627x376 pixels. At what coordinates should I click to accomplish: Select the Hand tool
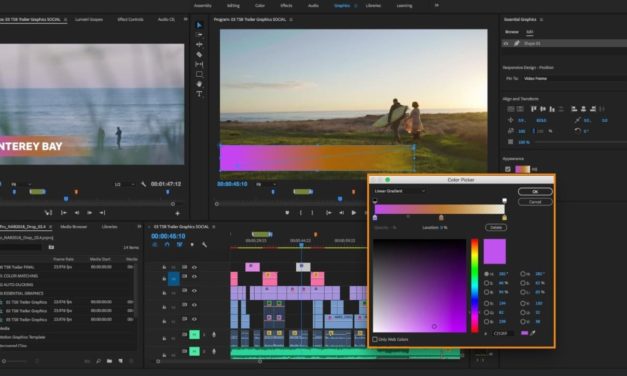[199, 84]
